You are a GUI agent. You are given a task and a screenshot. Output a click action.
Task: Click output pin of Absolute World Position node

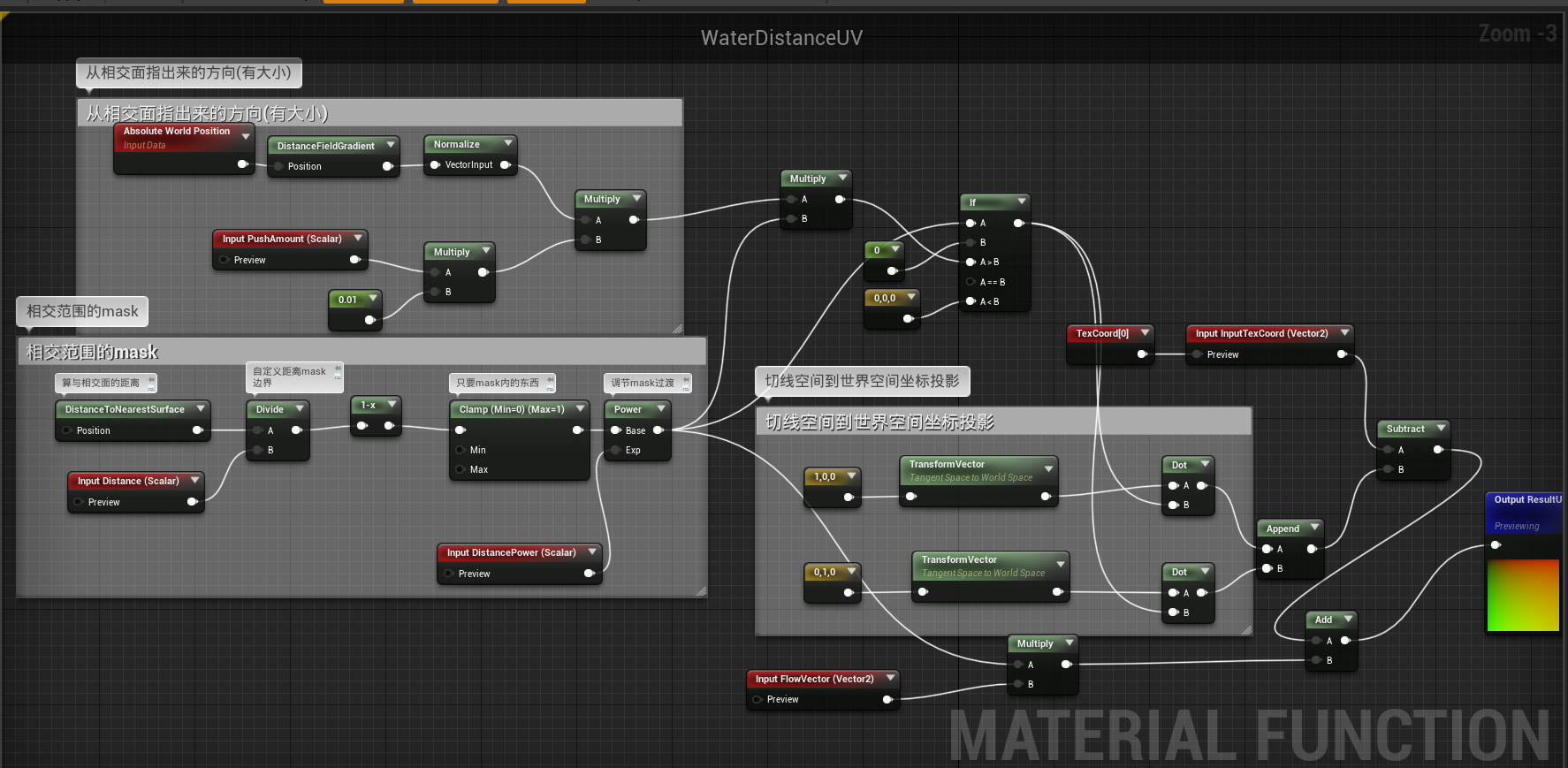point(242,163)
